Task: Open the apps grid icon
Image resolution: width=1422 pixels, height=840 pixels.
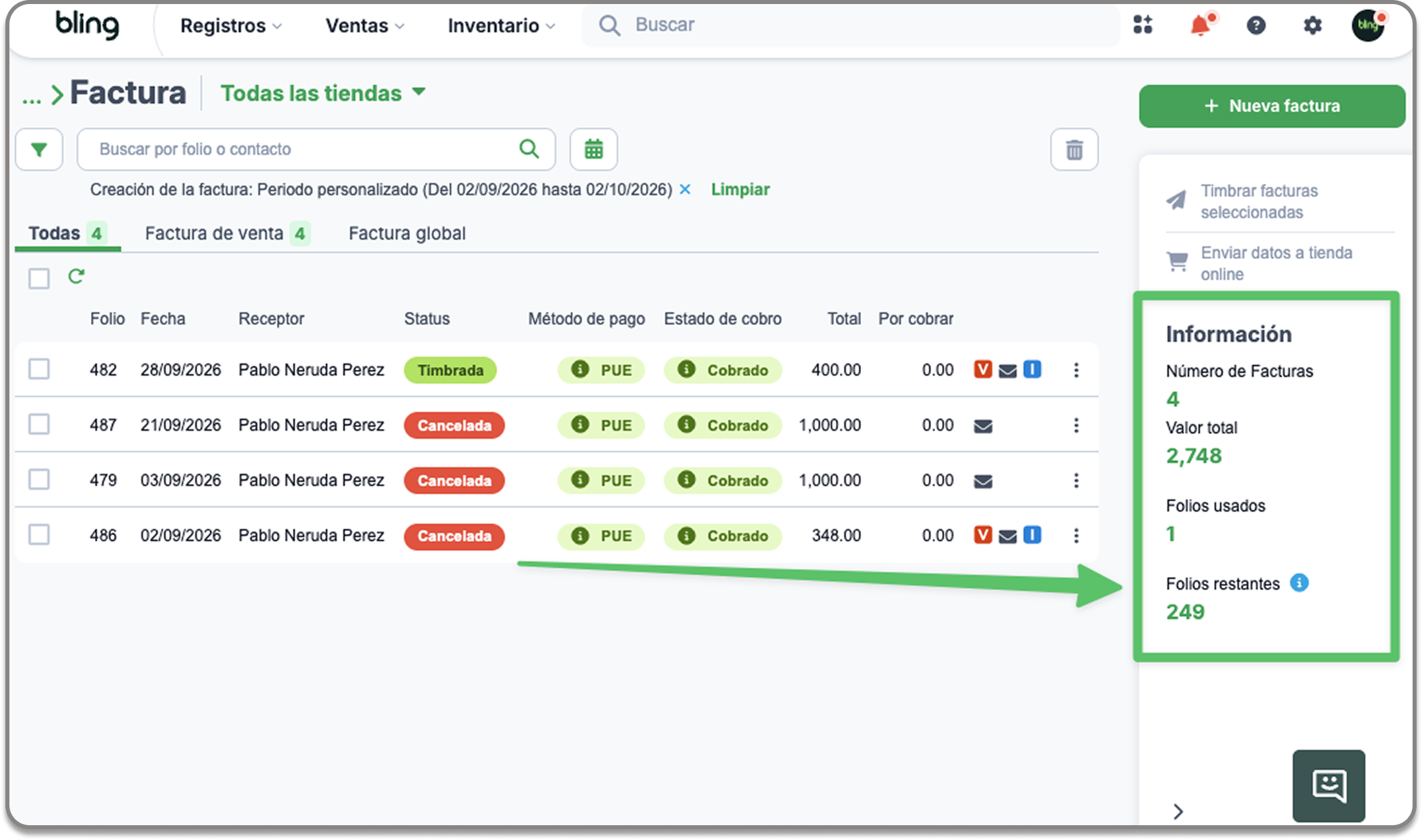Action: point(1143,25)
